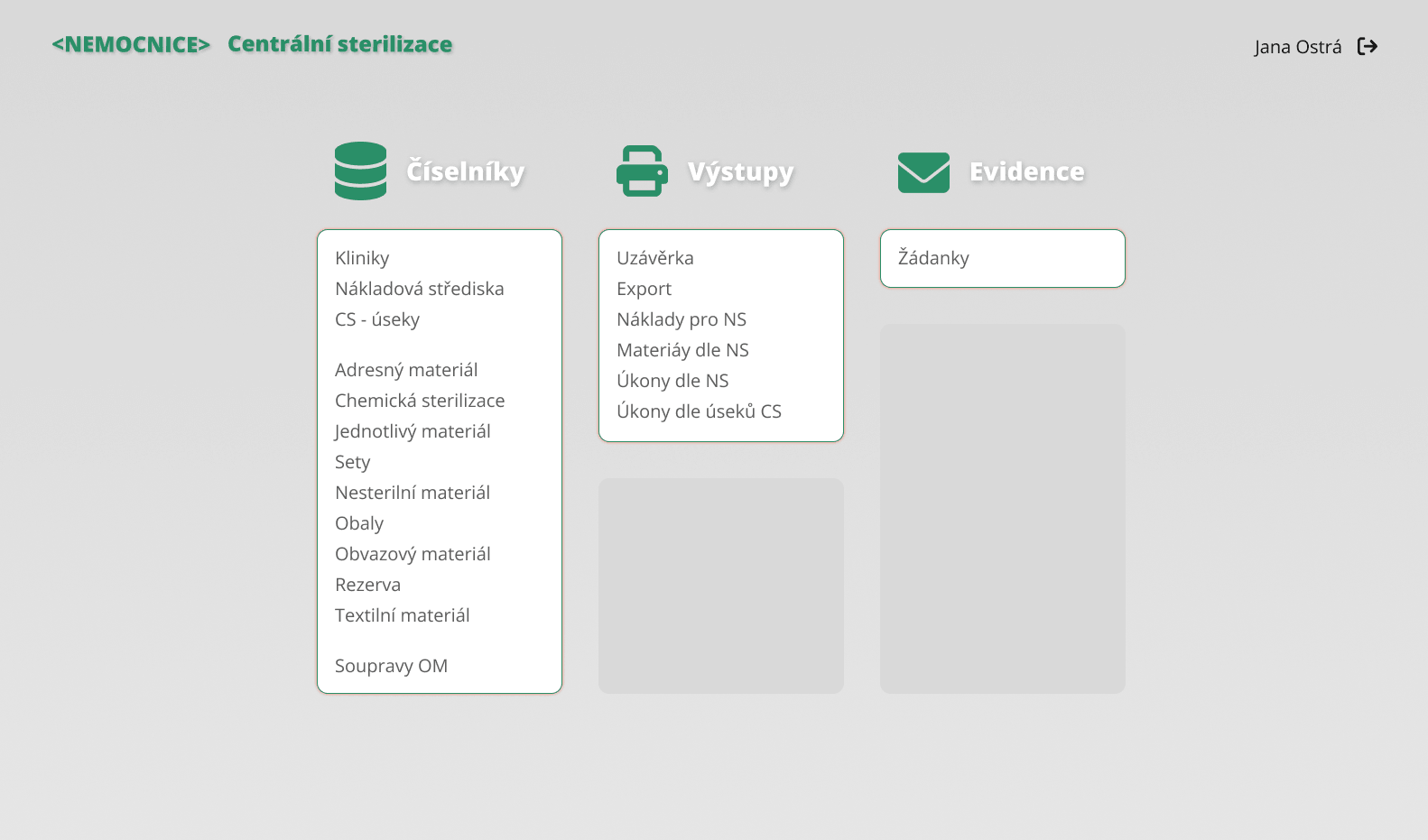Open Jednotlivý materiál
The image size is (1428, 840).
tap(413, 431)
